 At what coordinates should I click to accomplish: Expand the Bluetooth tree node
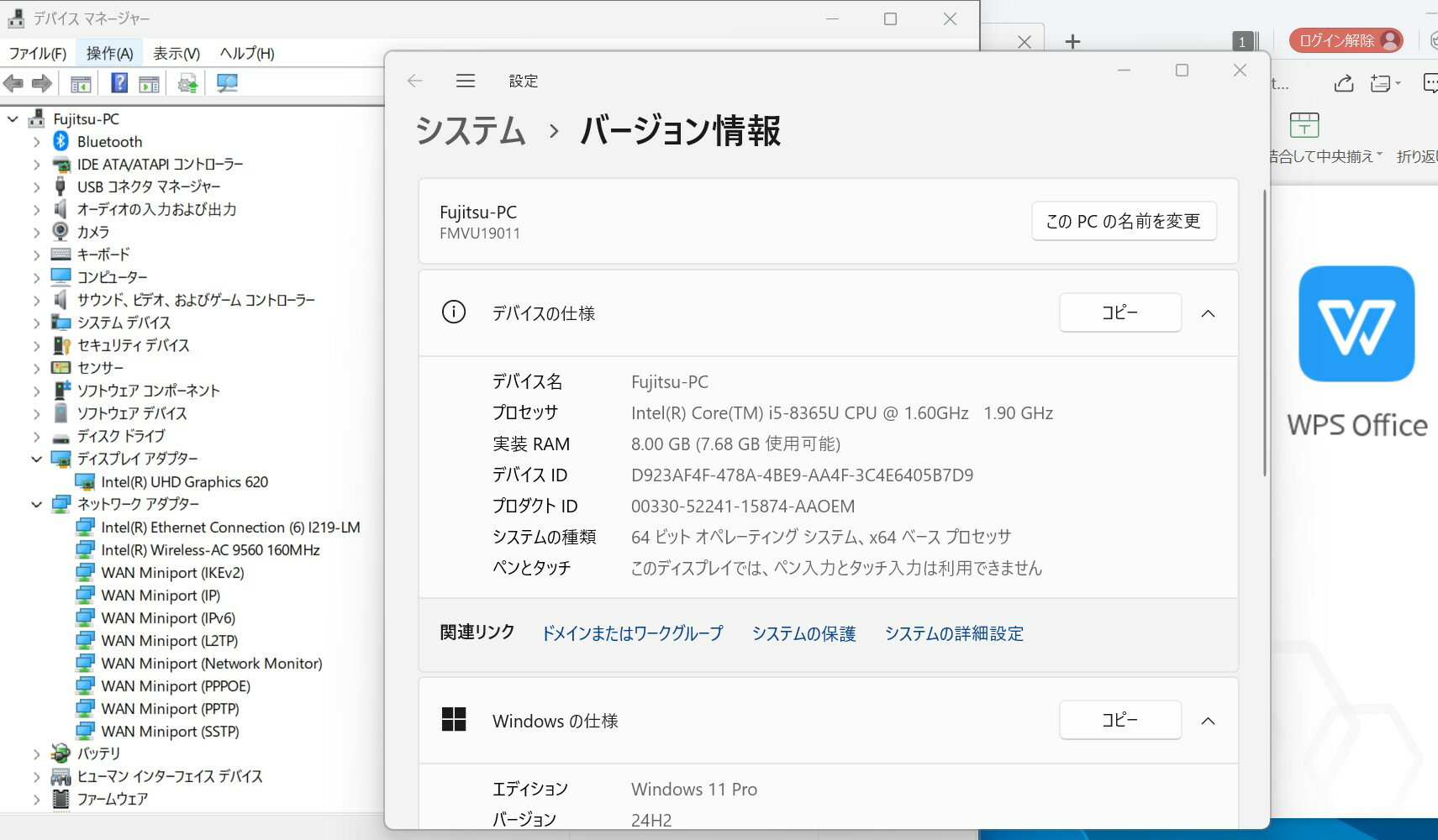pos(36,142)
